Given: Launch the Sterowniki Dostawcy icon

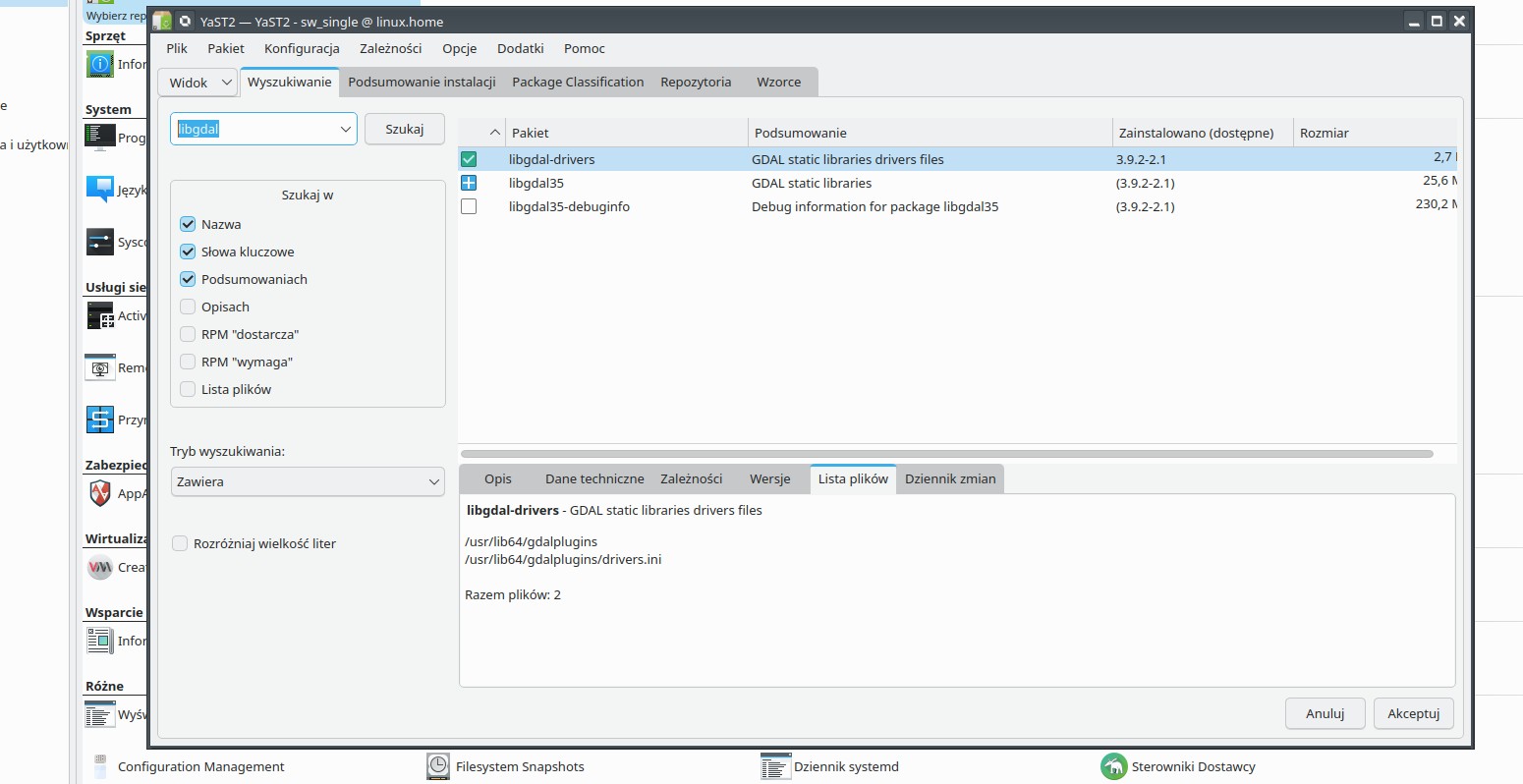Looking at the screenshot, I should point(1113,766).
